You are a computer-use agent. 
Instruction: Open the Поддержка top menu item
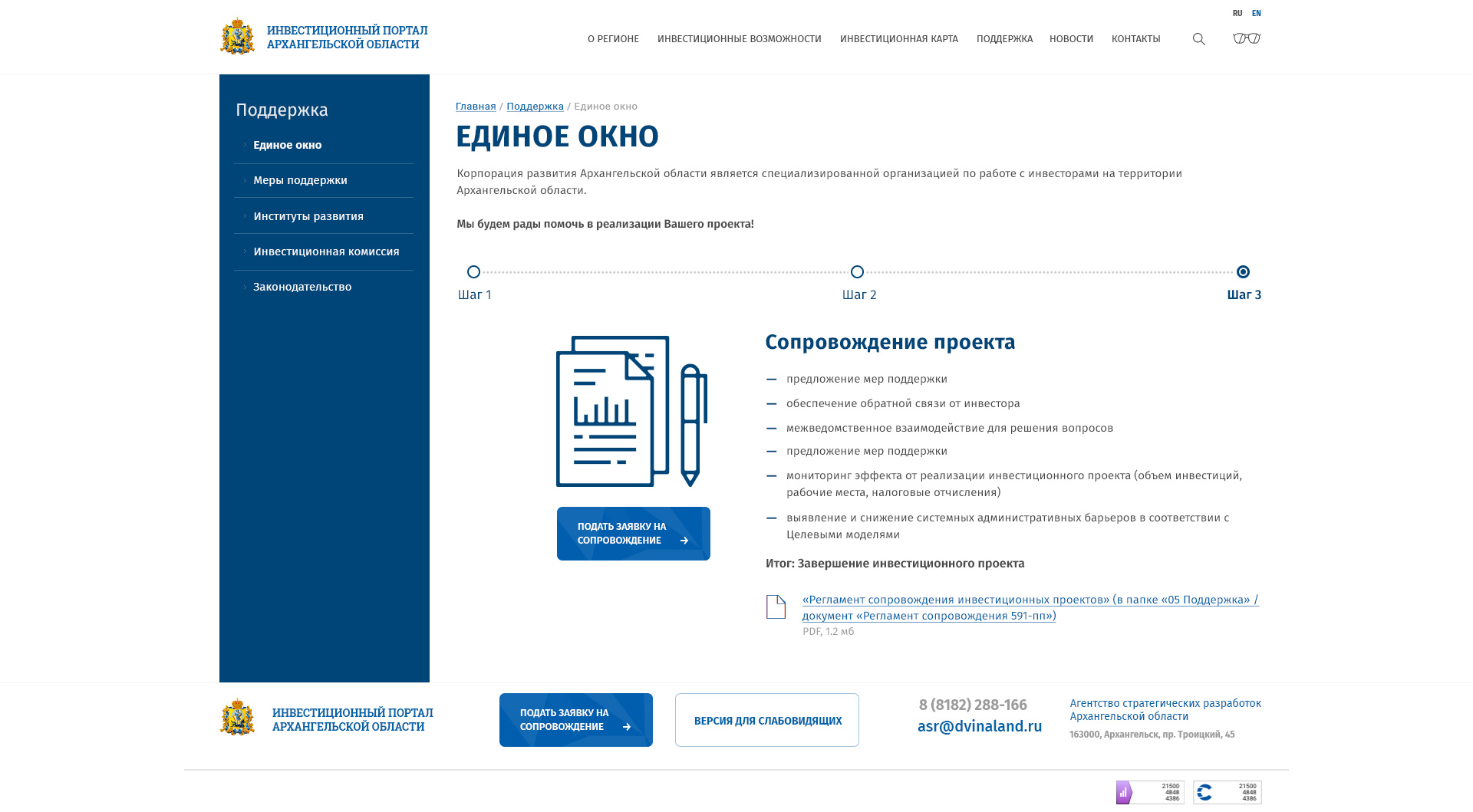point(1003,39)
